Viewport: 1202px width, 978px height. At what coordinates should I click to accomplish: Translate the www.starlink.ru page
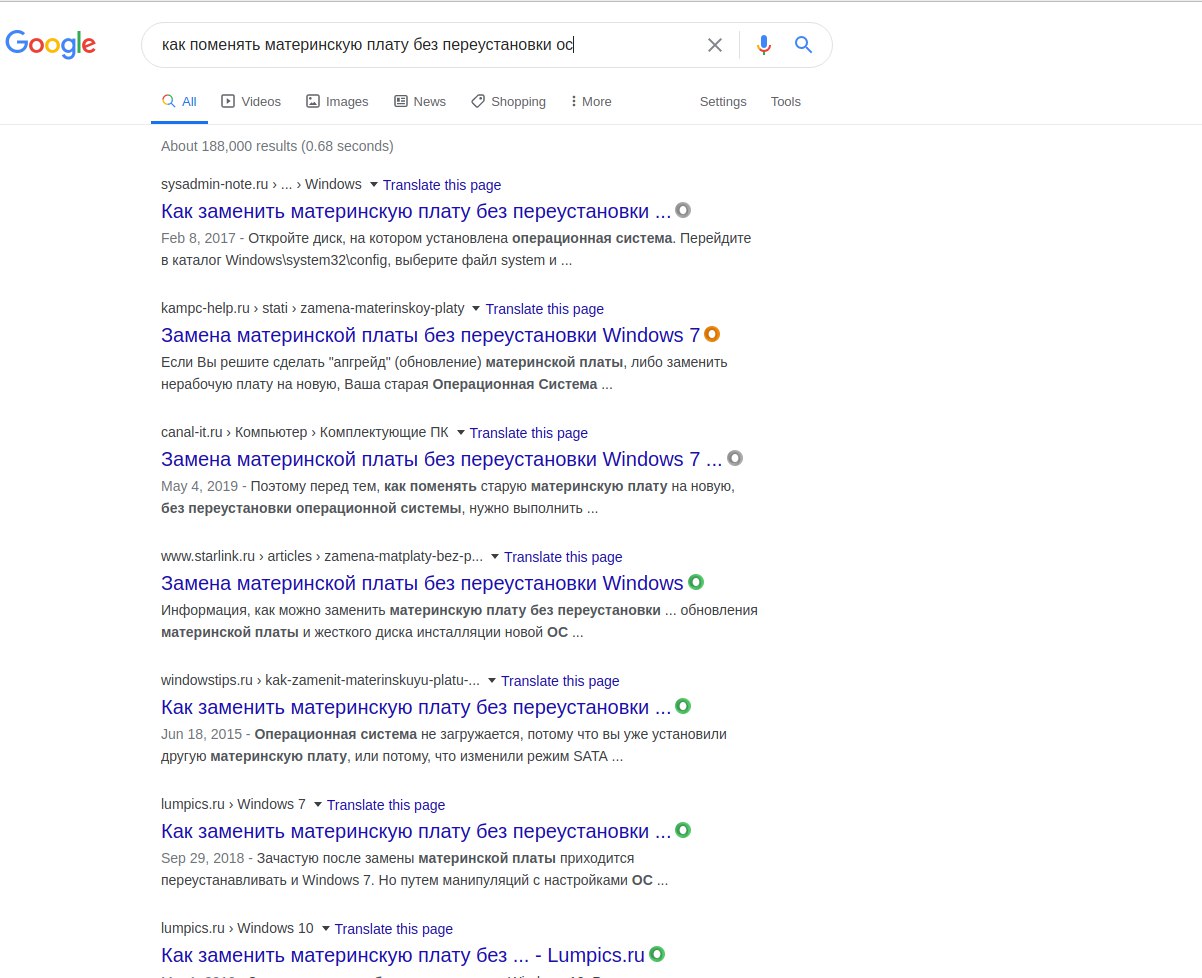[563, 557]
